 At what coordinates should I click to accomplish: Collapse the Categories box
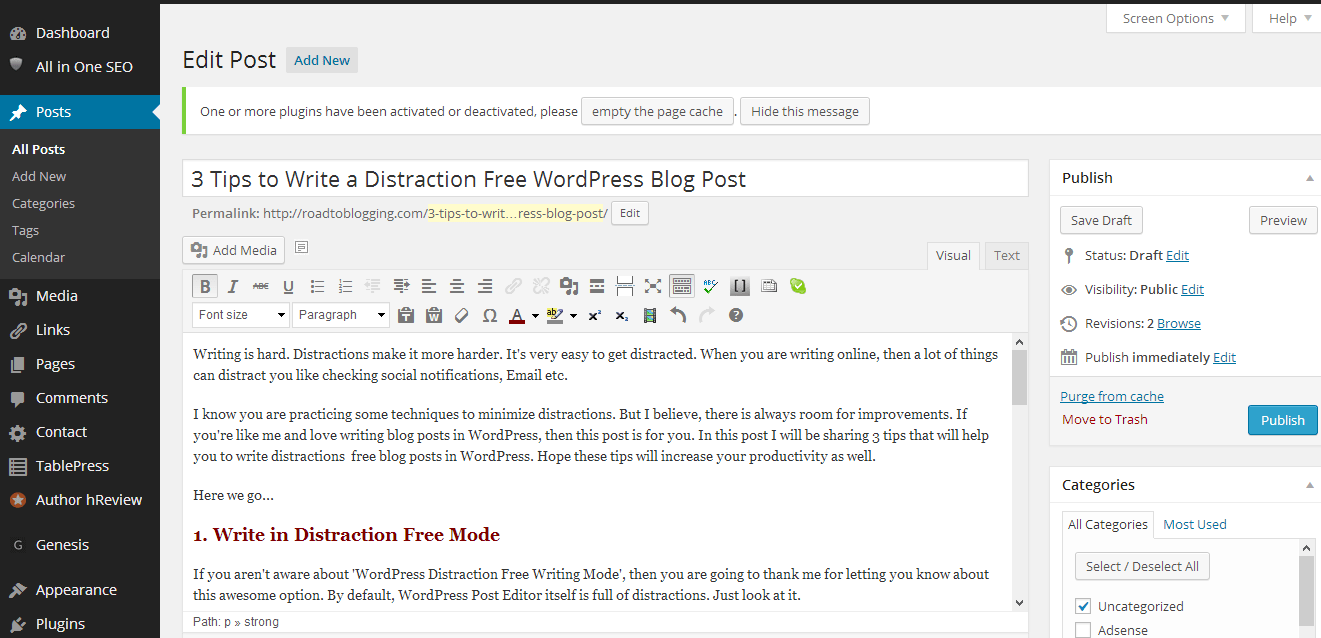[x=1309, y=485]
